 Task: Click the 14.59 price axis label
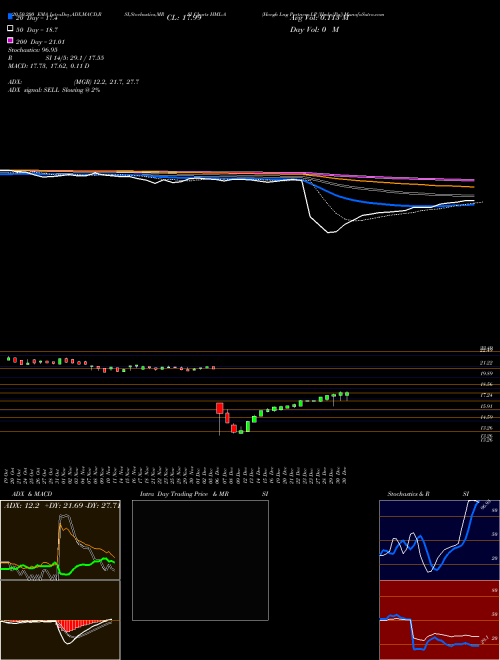point(487,417)
